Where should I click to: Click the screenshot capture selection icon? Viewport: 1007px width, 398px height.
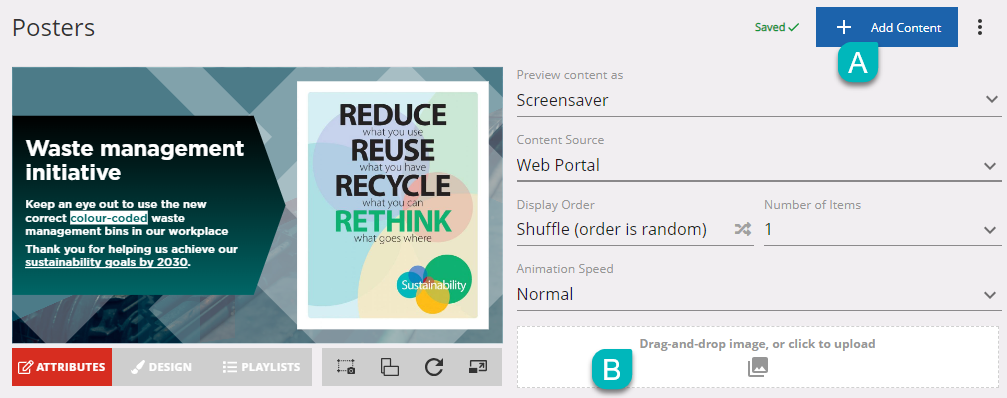click(x=346, y=367)
